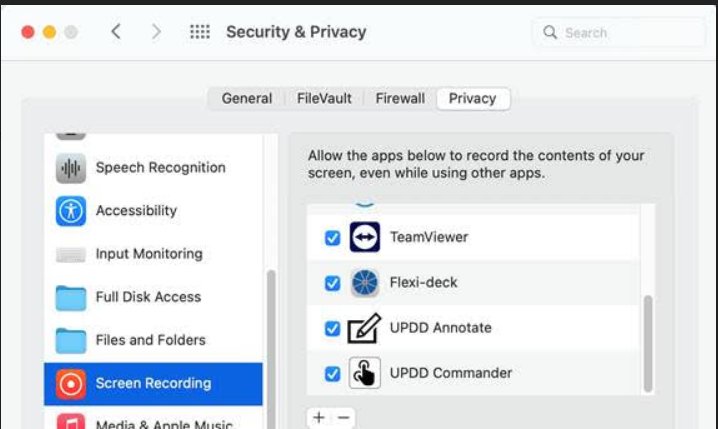
Task: Click the Speech Recognition waveform icon
Action: pyautogui.click(x=71, y=168)
